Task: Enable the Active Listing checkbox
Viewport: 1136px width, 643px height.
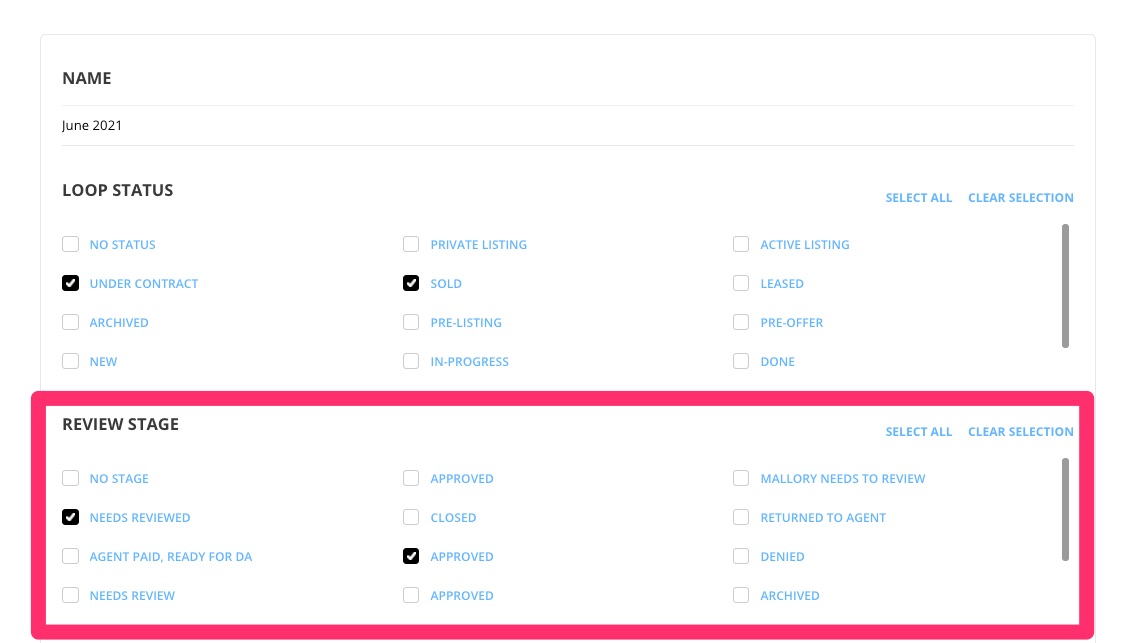Action: click(x=741, y=245)
